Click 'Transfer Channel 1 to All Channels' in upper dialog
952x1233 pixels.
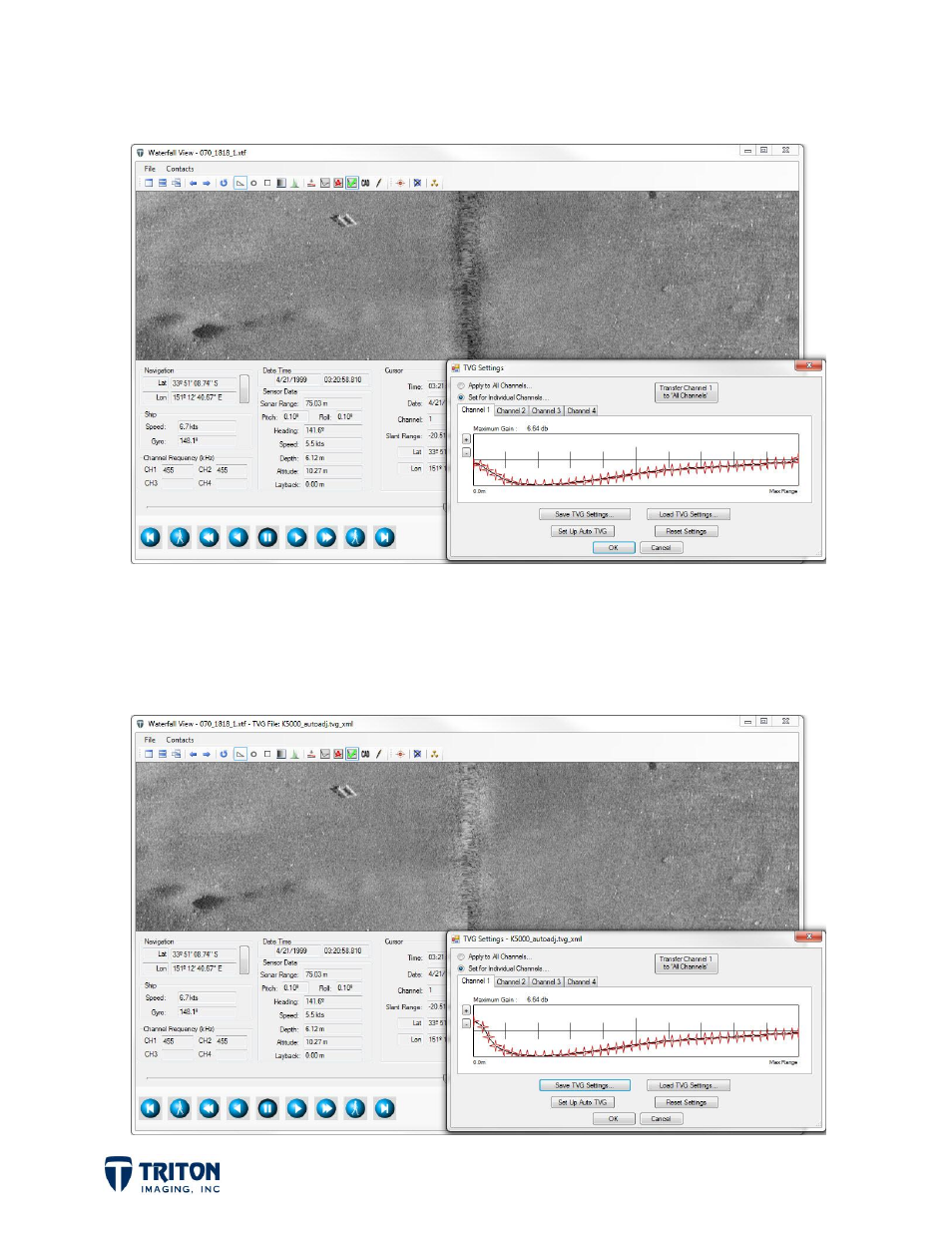coord(686,391)
